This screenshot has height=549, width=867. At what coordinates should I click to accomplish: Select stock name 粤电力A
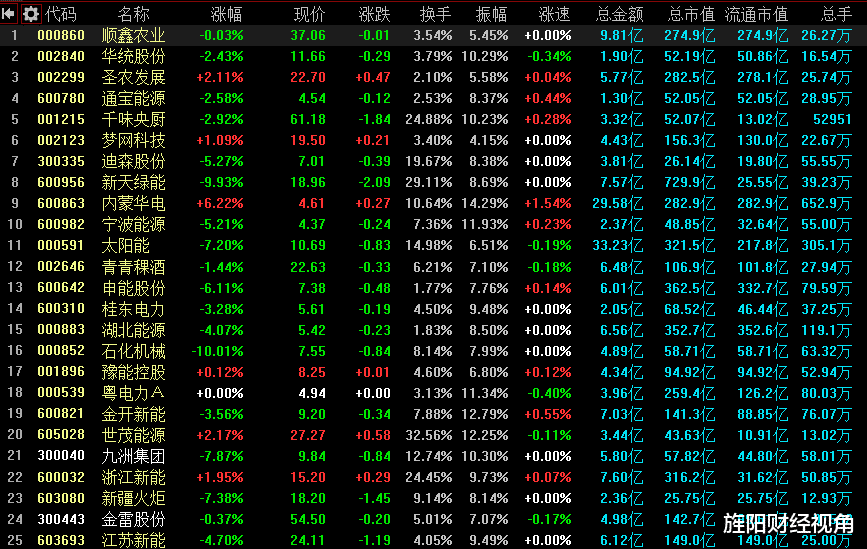coord(133,393)
